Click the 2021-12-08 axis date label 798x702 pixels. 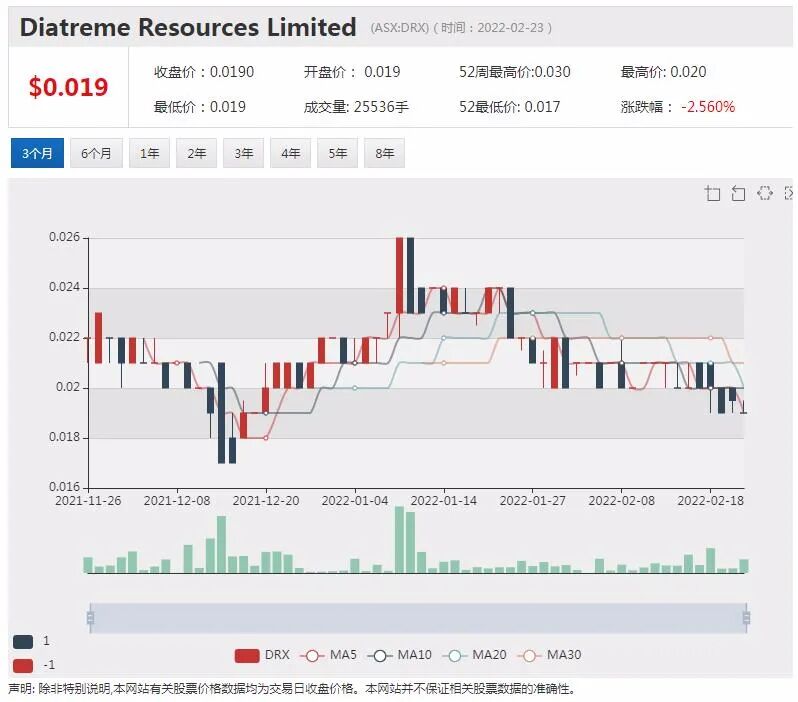(177, 501)
